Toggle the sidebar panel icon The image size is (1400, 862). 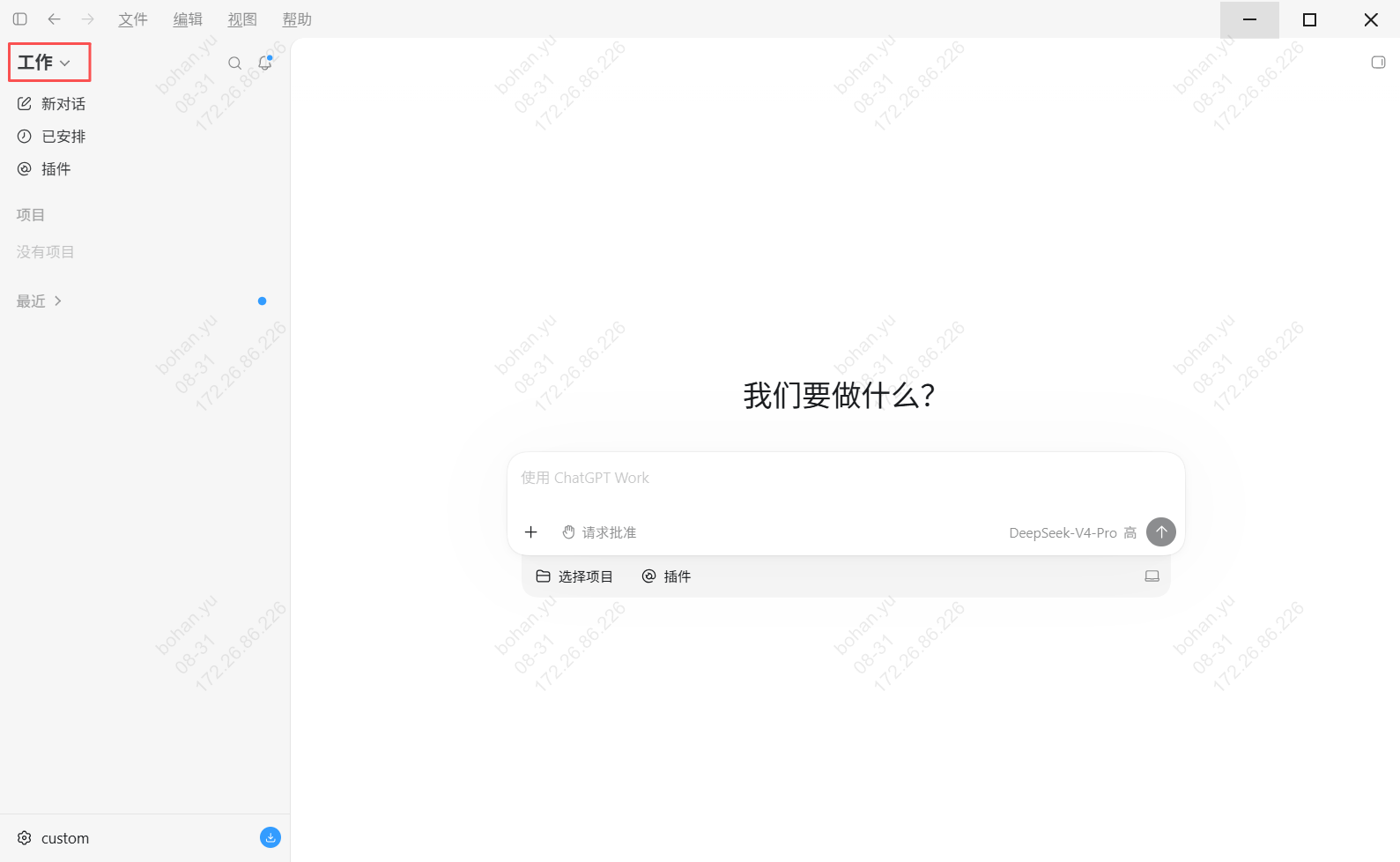[20, 19]
